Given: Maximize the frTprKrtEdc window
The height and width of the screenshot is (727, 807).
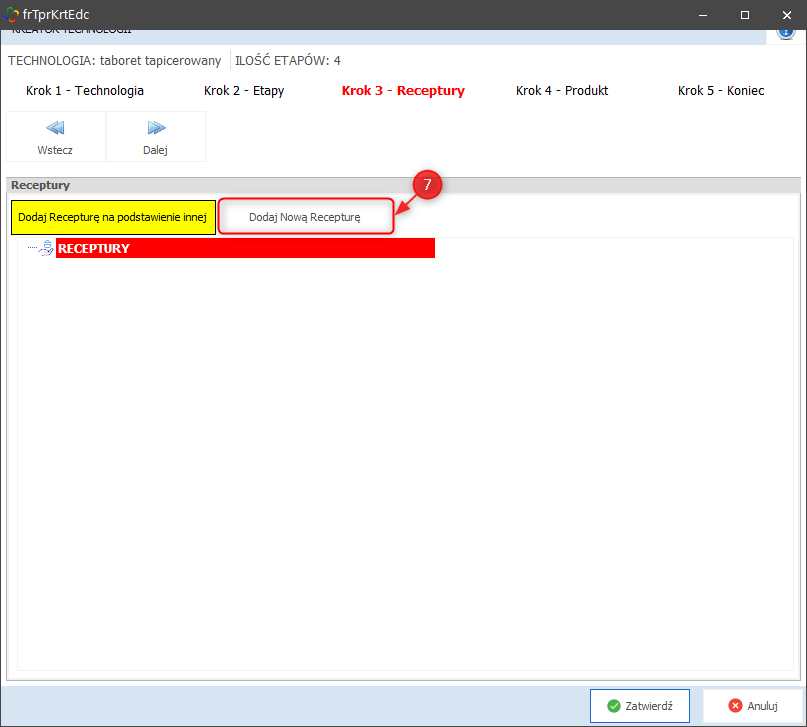Looking at the screenshot, I should [745, 15].
